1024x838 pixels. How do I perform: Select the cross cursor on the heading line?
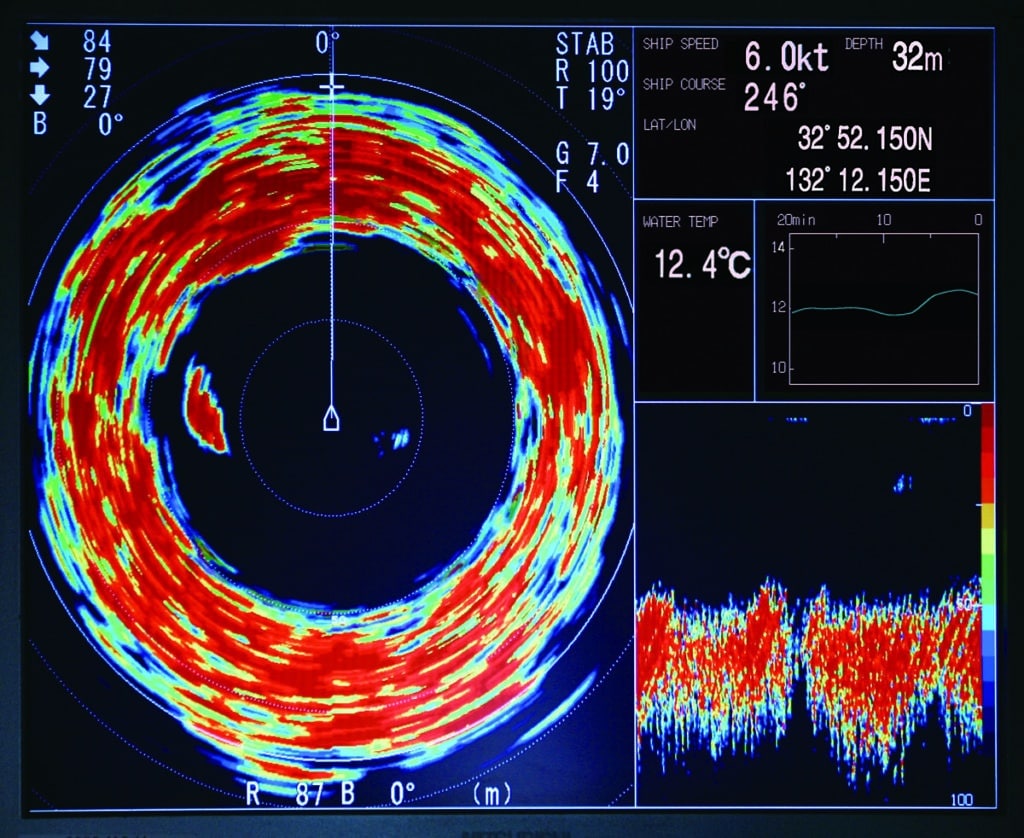click(331, 89)
